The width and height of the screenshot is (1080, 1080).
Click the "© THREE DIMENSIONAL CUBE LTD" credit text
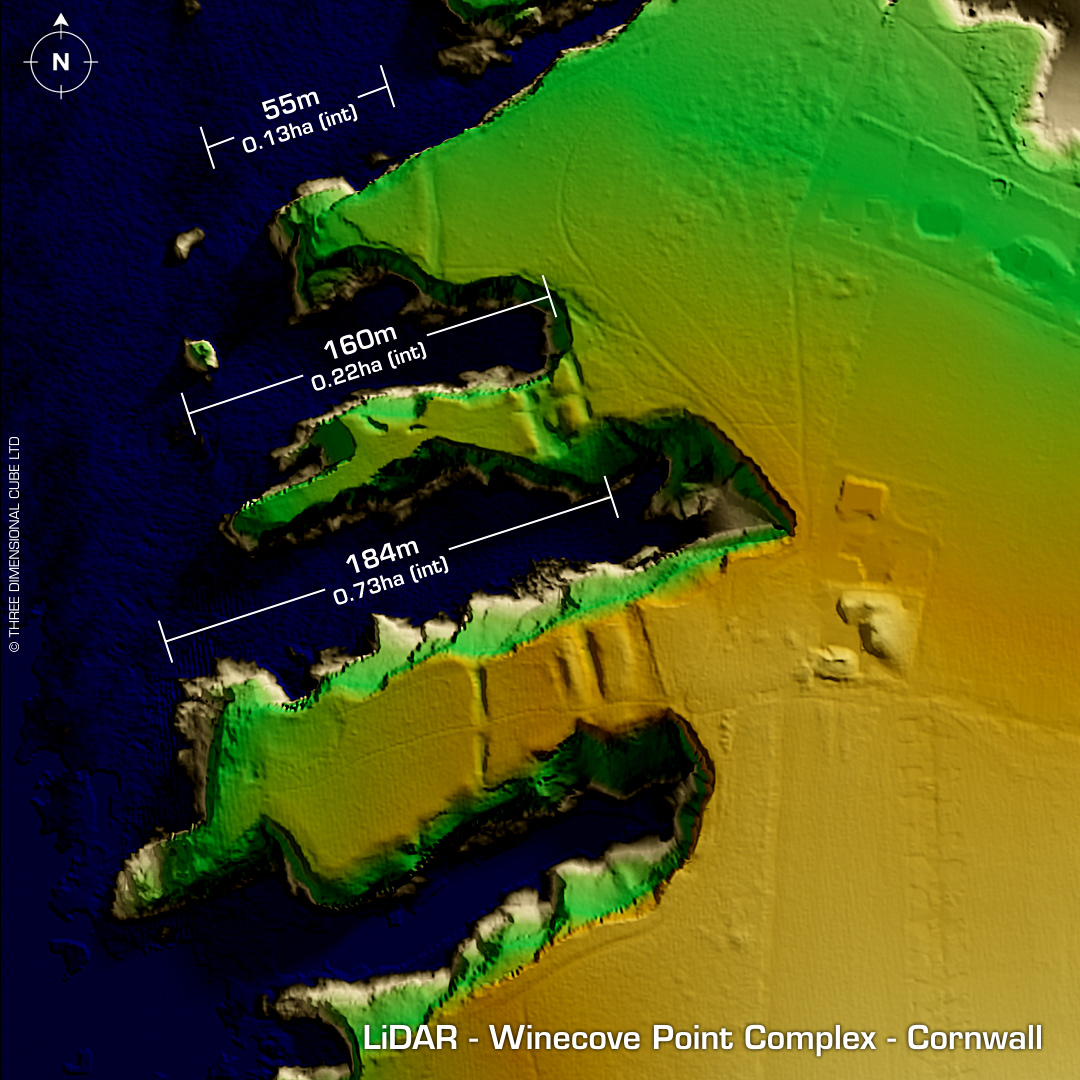click(x=14, y=544)
